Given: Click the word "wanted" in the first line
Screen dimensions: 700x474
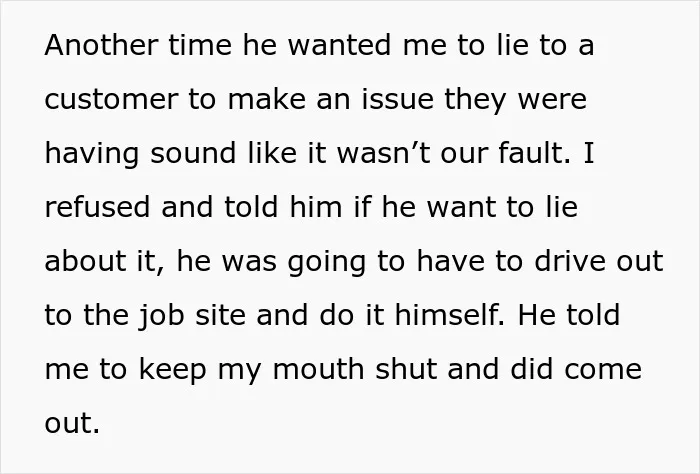Looking at the screenshot, I should point(339,45).
